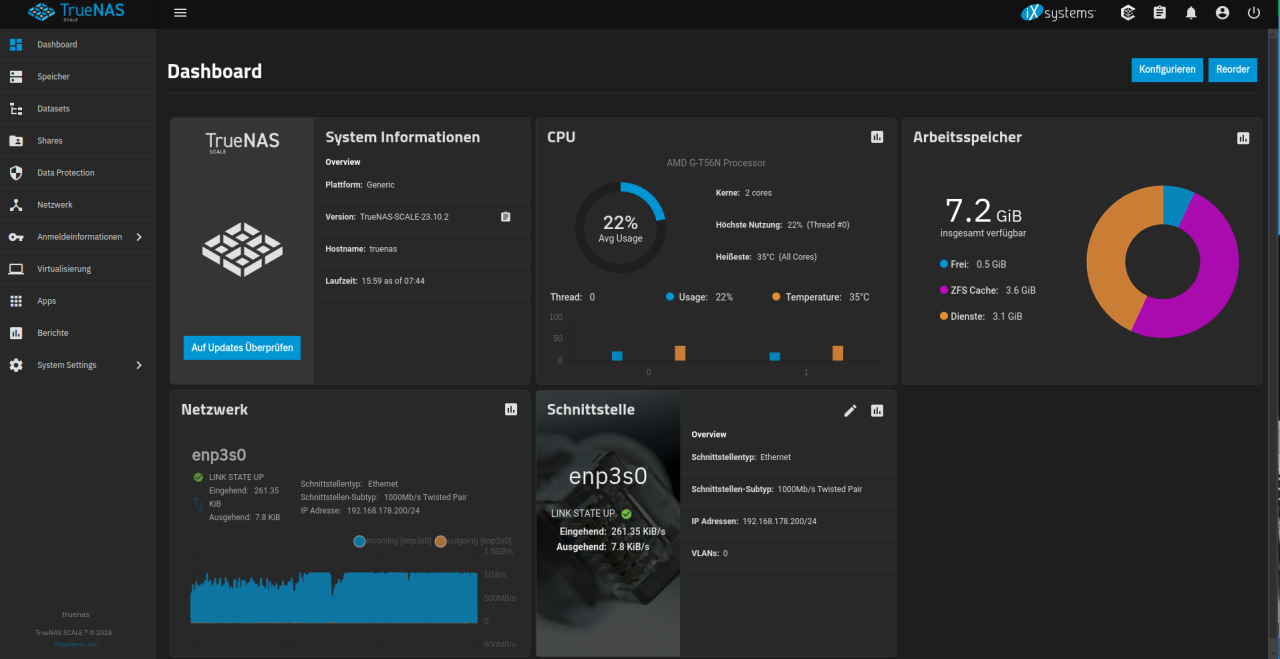Click version text TrueNAS-SCALE-23.10.2
This screenshot has height=659, width=1280.
click(x=404, y=217)
